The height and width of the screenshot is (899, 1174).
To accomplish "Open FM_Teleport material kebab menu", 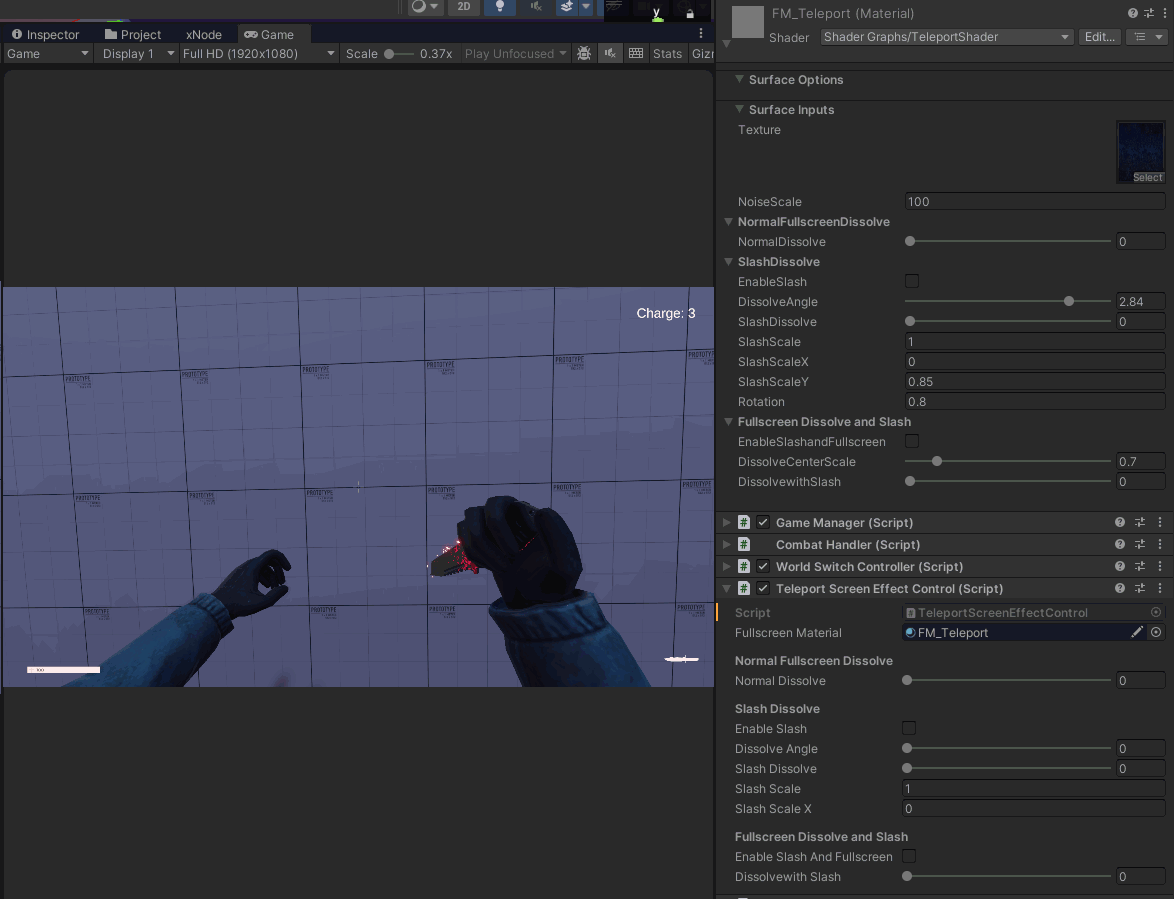I will click(1165, 13).
